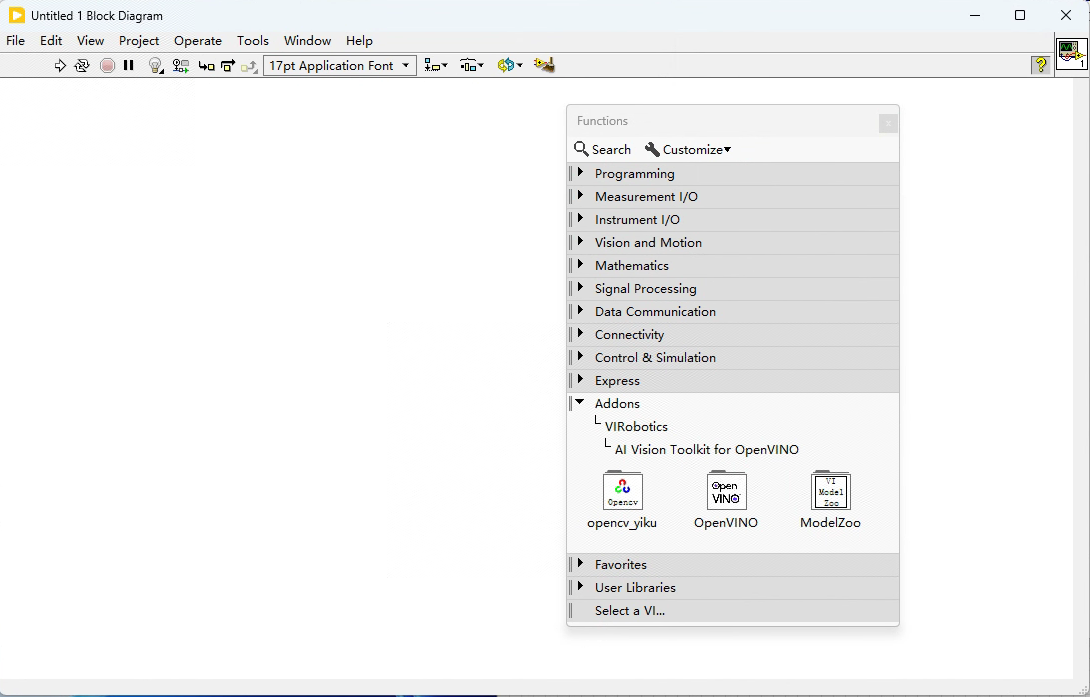The height and width of the screenshot is (697, 1090).
Task: Click Select a VI... entry
Action: point(629,611)
